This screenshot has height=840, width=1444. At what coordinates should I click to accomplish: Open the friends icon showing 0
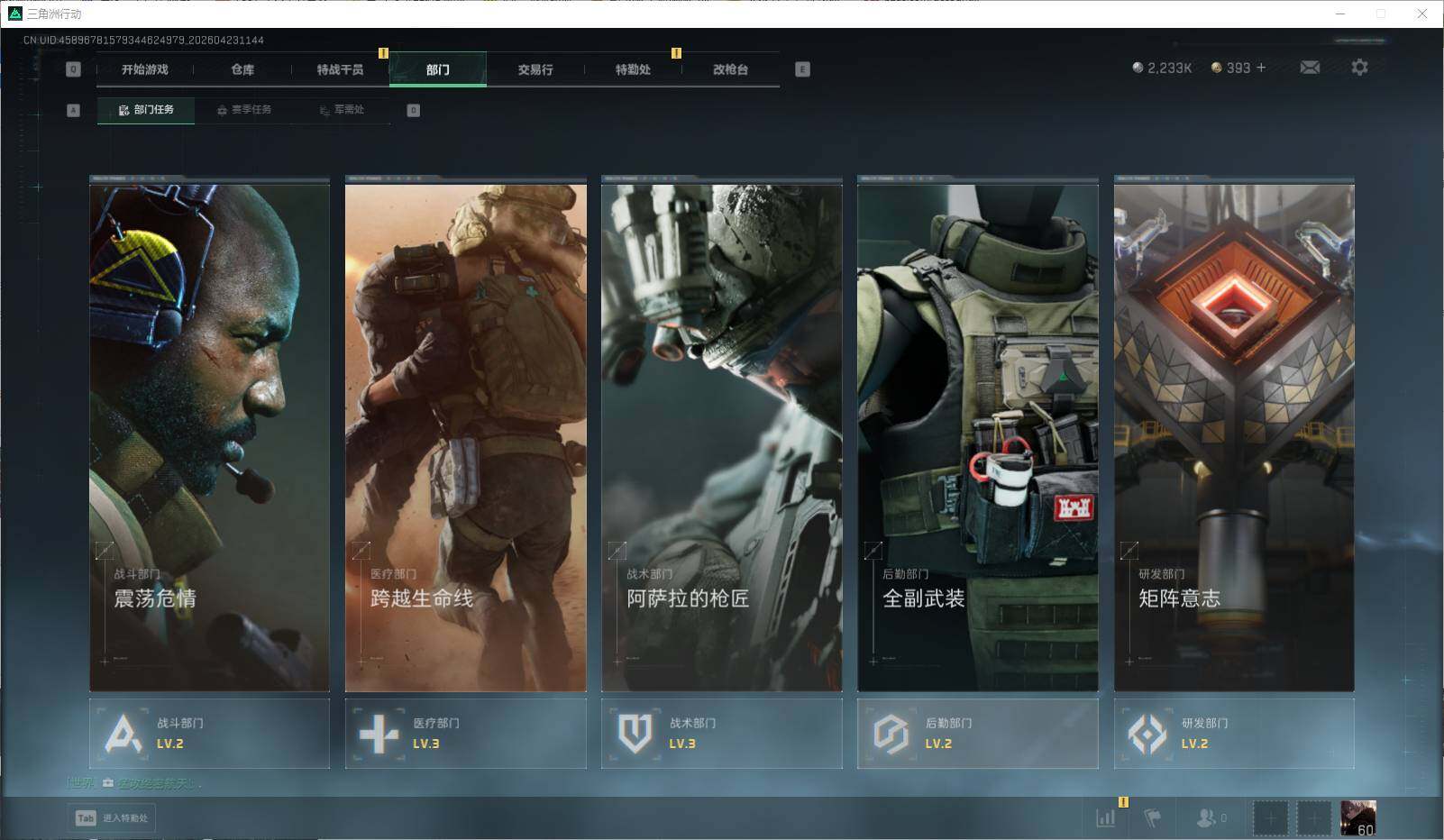pos(1211,818)
